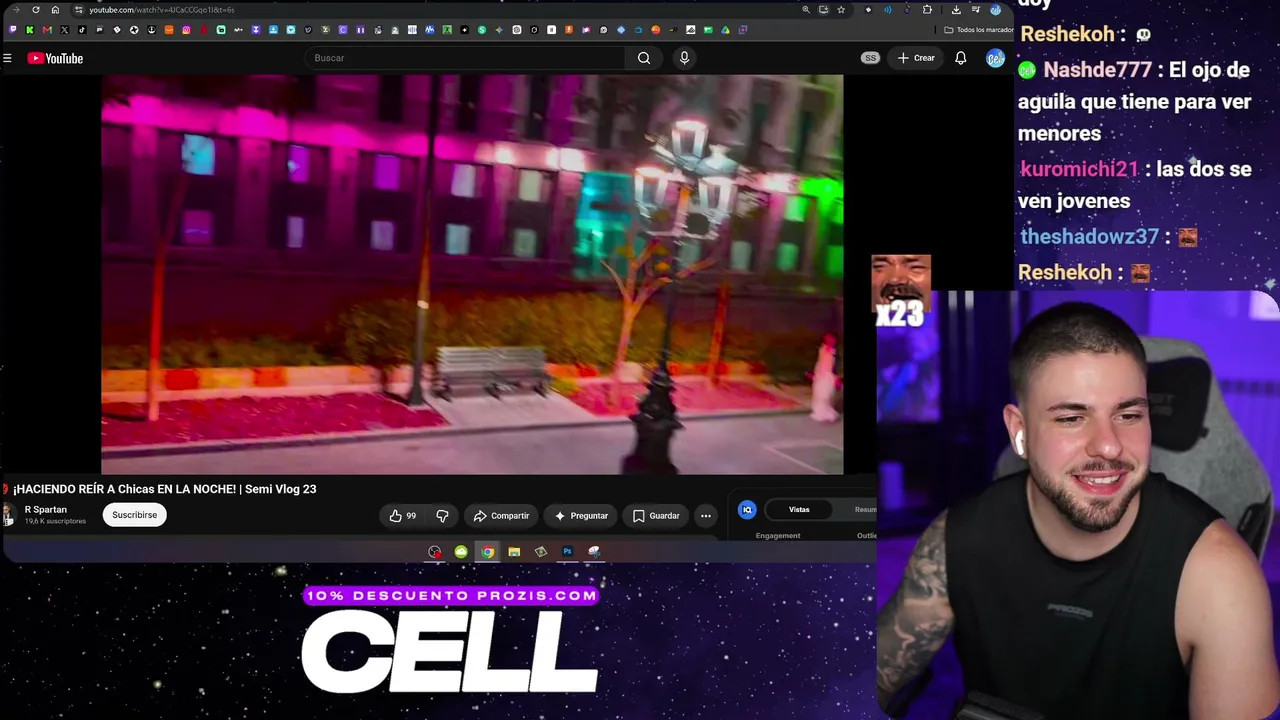This screenshot has width=1280, height=720.
Task: Select the Vistas tab in stats panel
Action: 799,510
